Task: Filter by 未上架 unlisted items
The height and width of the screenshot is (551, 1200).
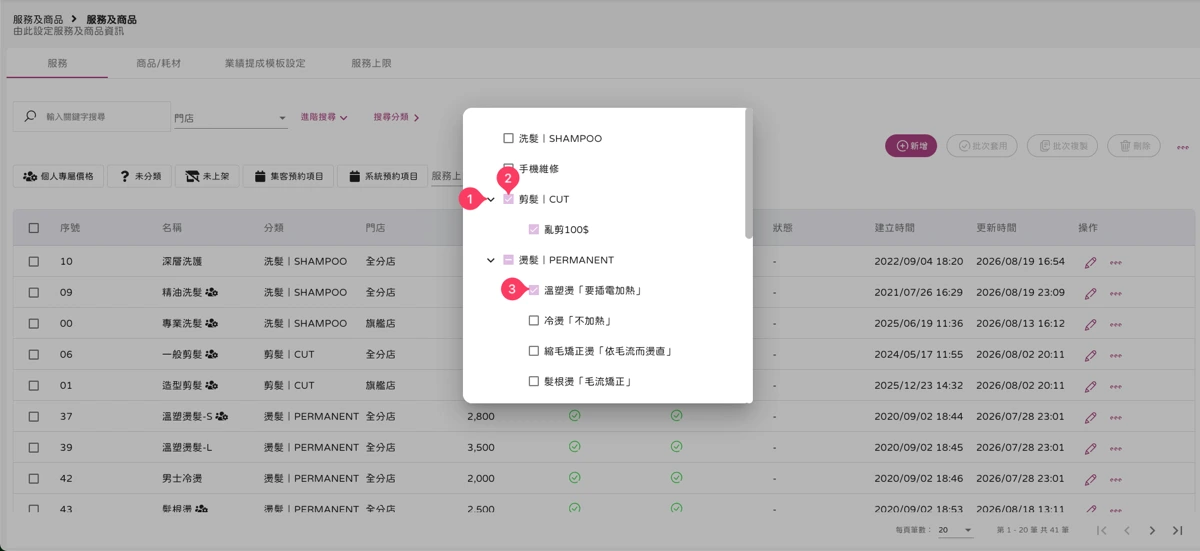Action: pos(207,176)
